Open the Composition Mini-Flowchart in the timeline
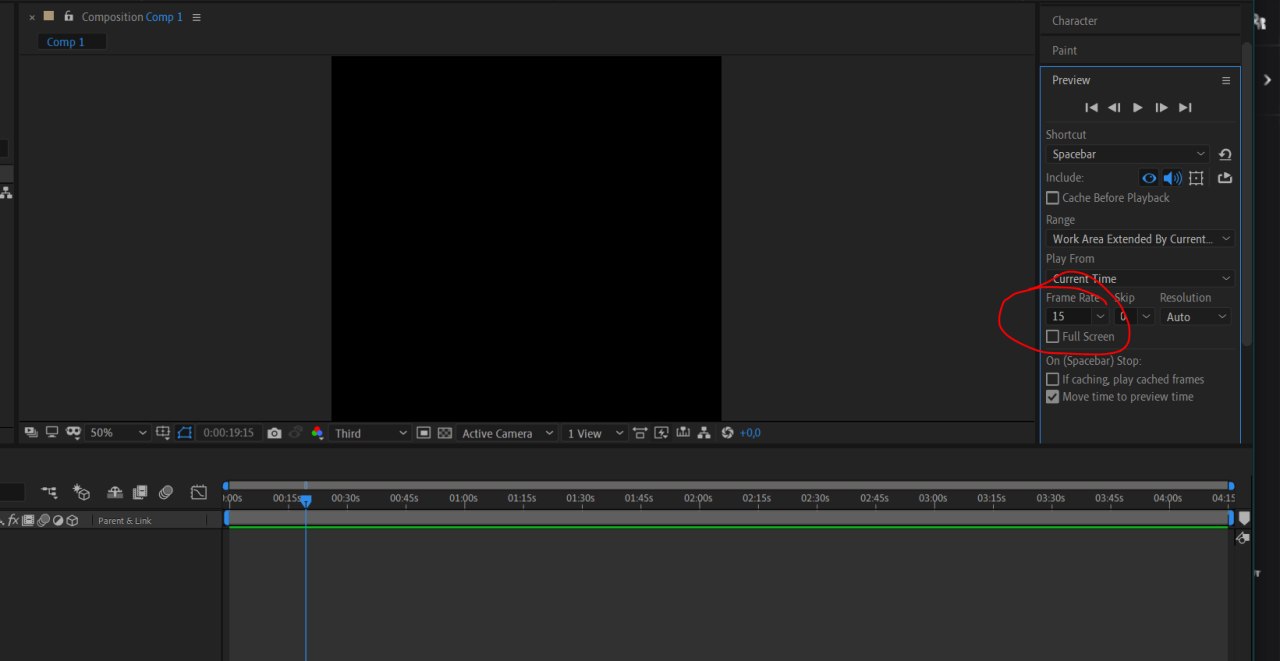 coord(49,492)
